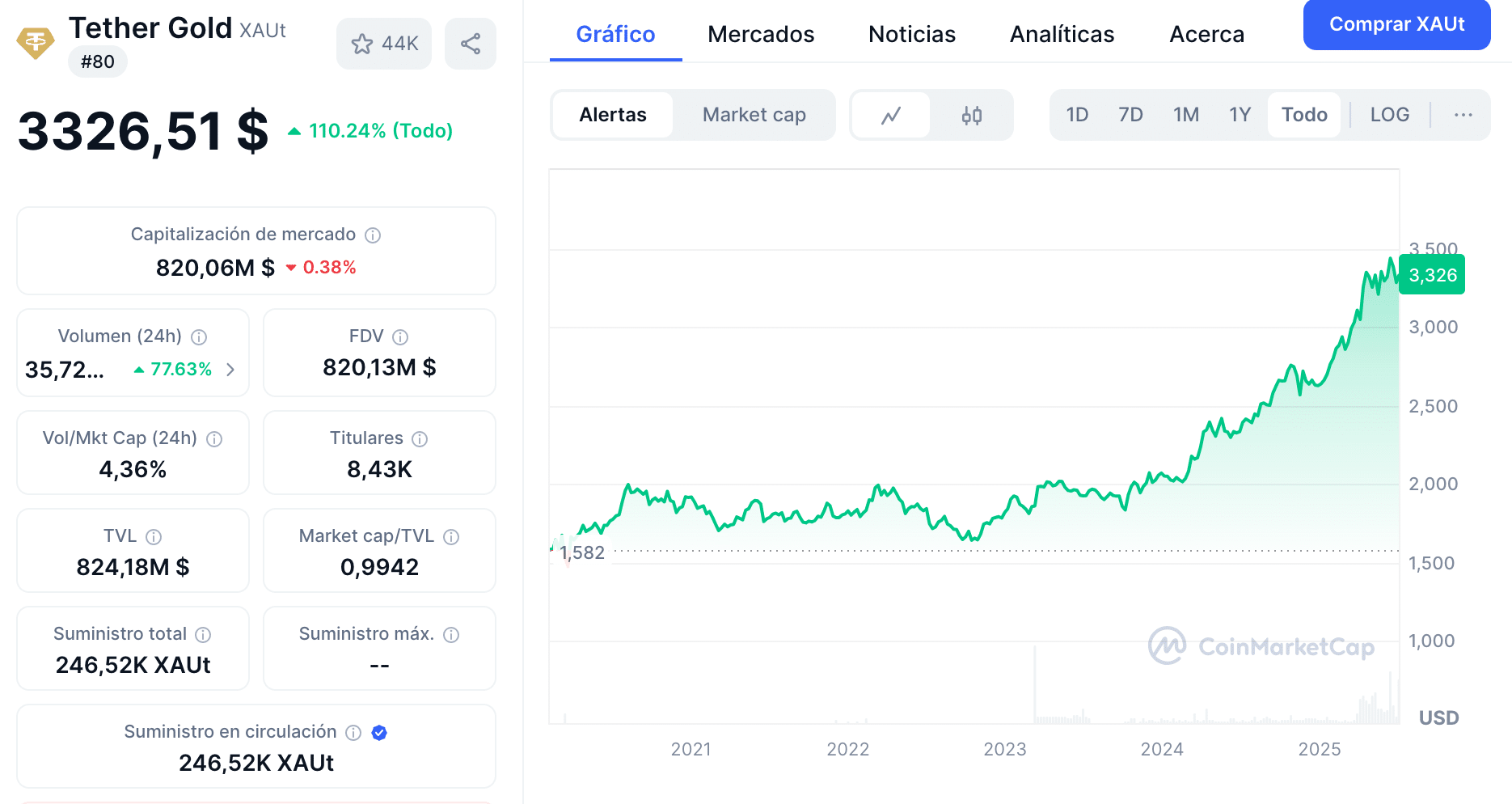Image resolution: width=1512 pixels, height=804 pixels.
Task: Select the Alertas chart option
Action: pos(613,115)
